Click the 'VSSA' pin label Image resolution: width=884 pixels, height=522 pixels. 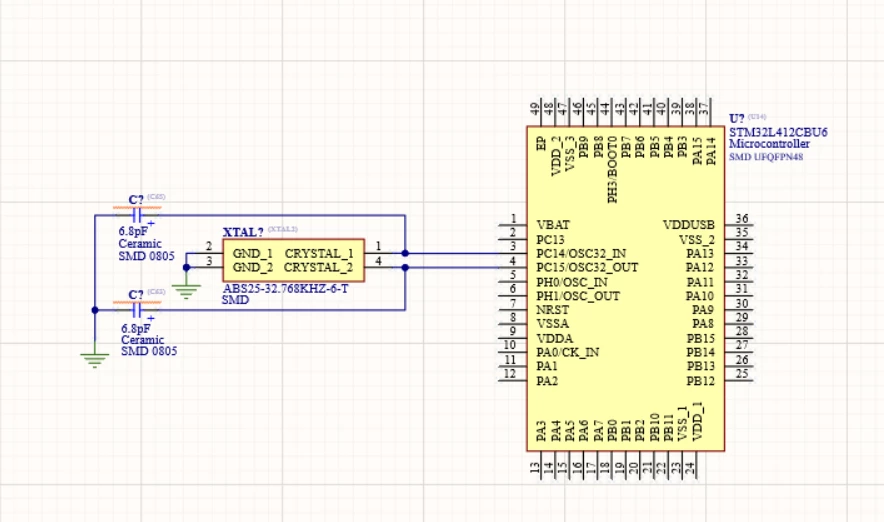552,324
